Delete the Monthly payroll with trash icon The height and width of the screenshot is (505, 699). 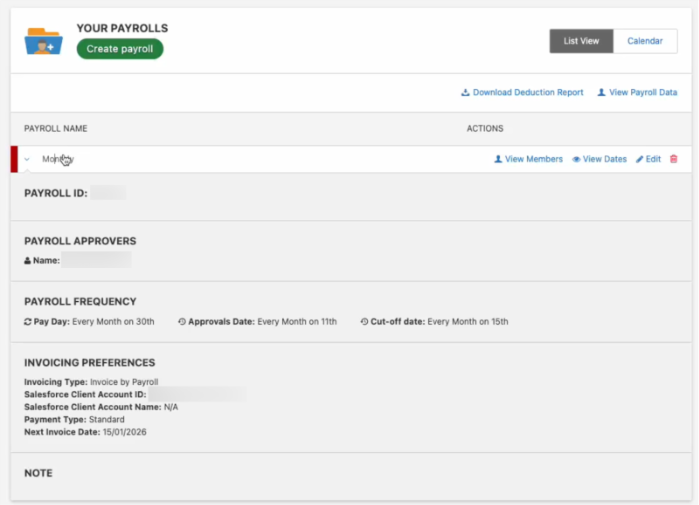point(674,159)
